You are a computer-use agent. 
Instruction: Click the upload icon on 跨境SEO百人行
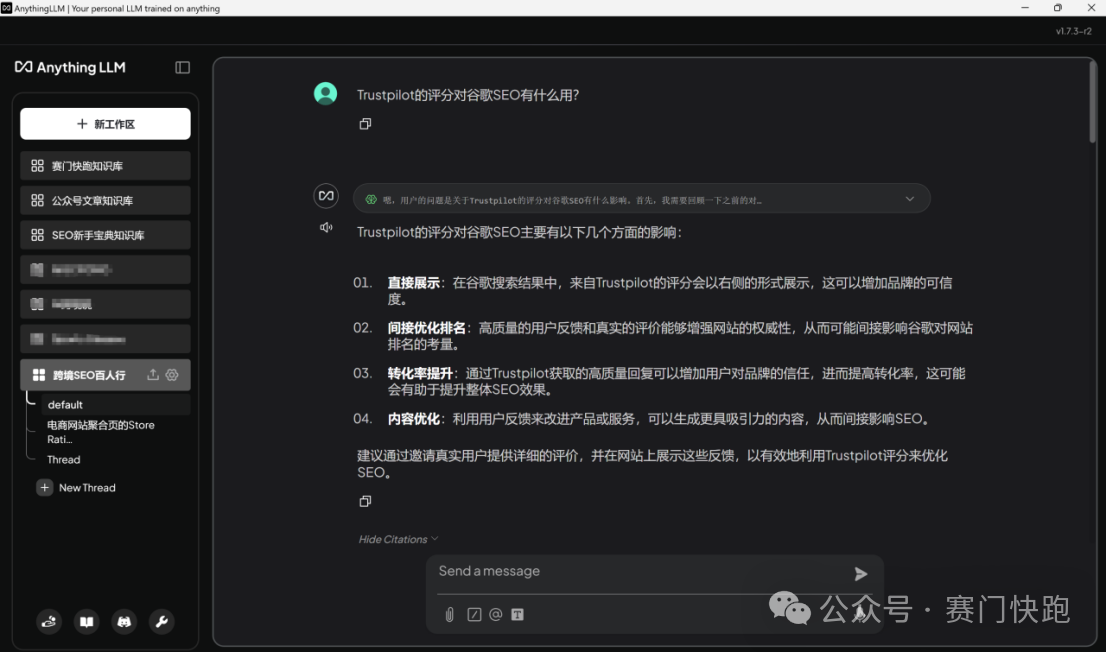tap(152, 375)
